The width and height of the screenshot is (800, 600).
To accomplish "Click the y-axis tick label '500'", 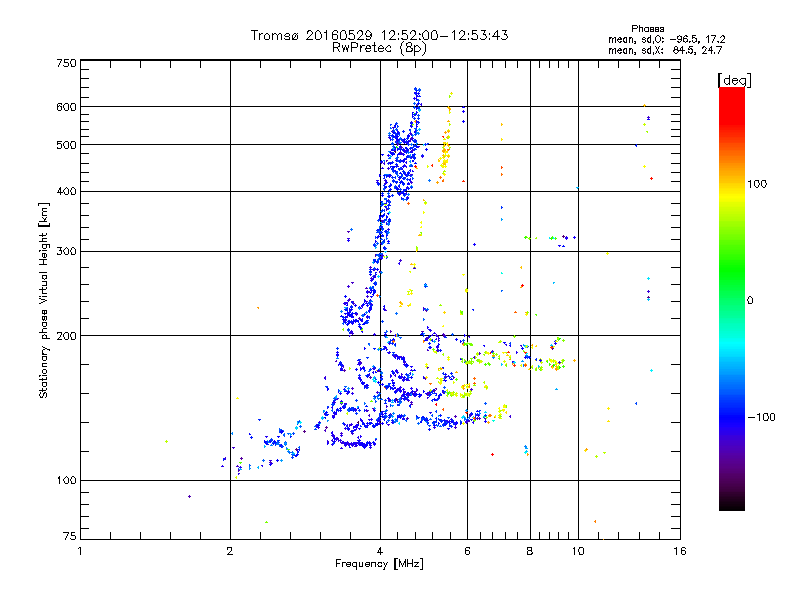I will [x=67, y=145].
